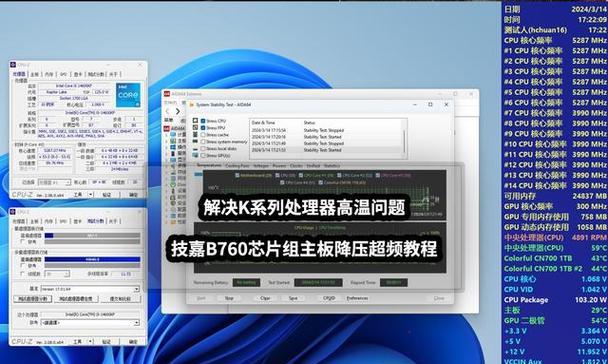The height and width of the screenshot is (364, 608).
Task: Toggle the Stress FPU checkbox
Action: (x=203, y=128)
